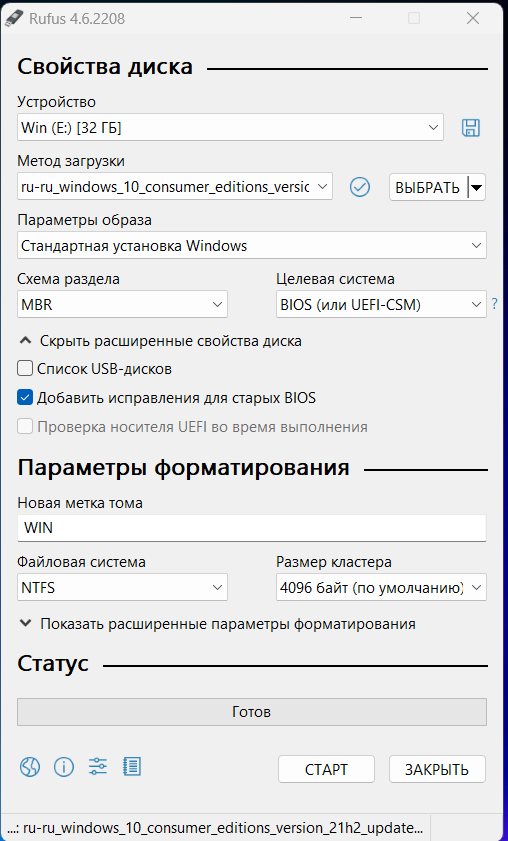Click the ЗАКРЫТЬ button
The image size is (508, 841).
coord(437,769)
